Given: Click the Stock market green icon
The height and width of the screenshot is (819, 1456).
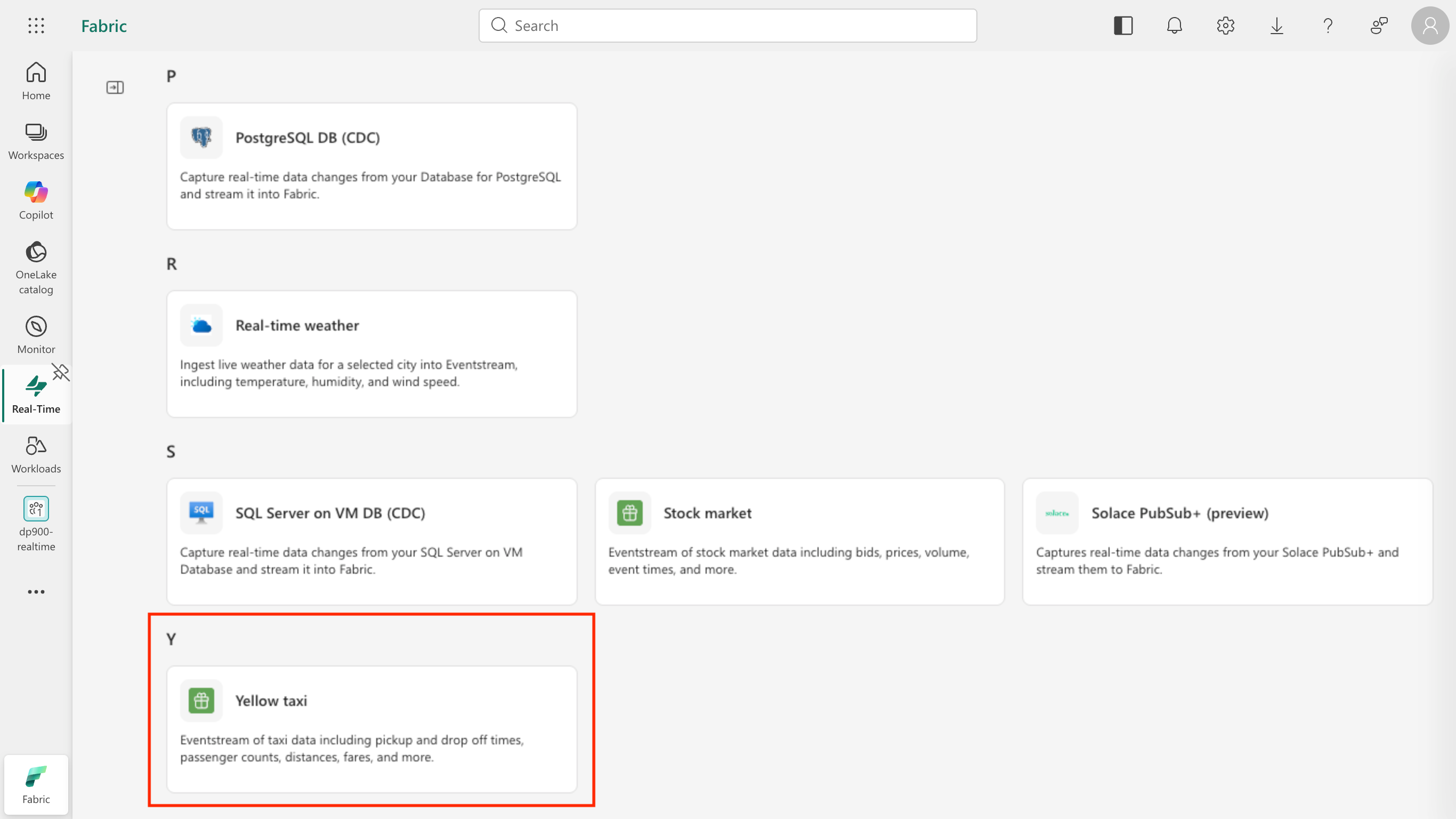Looking at the screenshot, I should (x=629, y=513).
